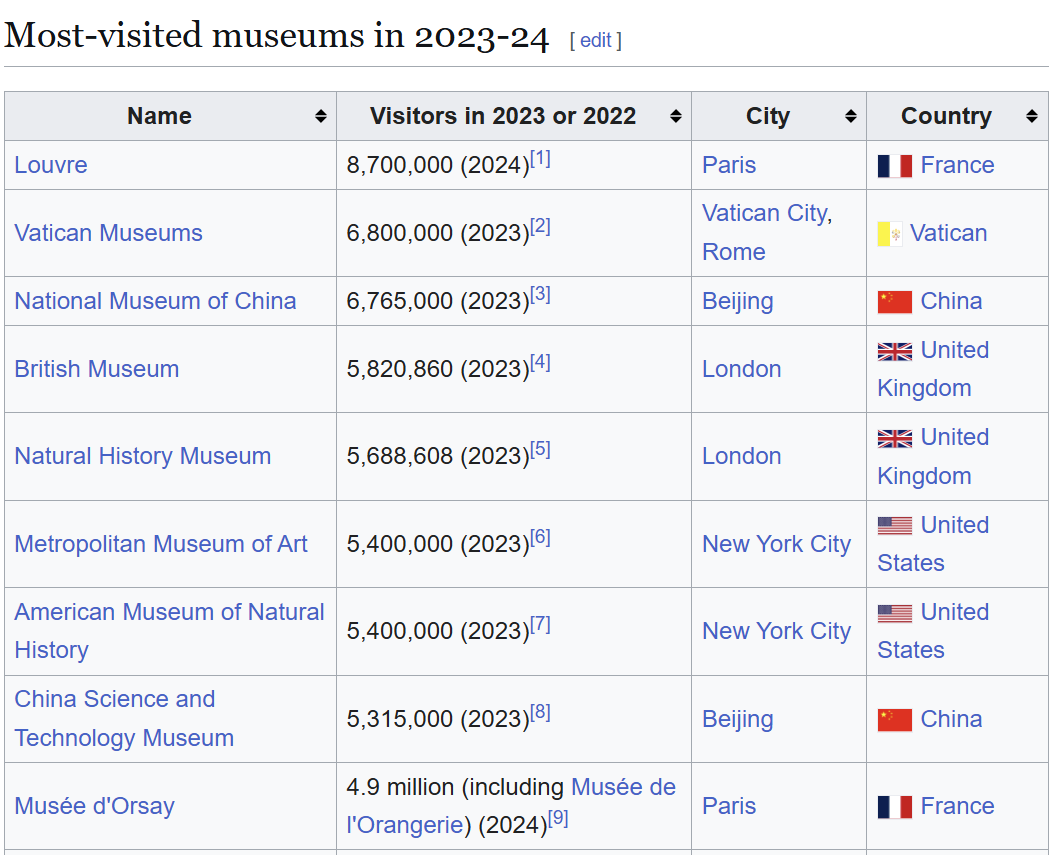Open the Louvre article link
Viewport: 1059px width, 855px height.
(51, 165)
